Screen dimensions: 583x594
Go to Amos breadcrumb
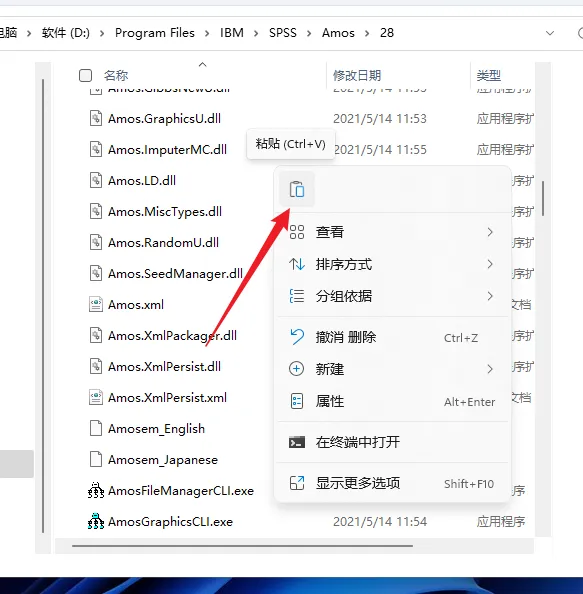[338, 33]
